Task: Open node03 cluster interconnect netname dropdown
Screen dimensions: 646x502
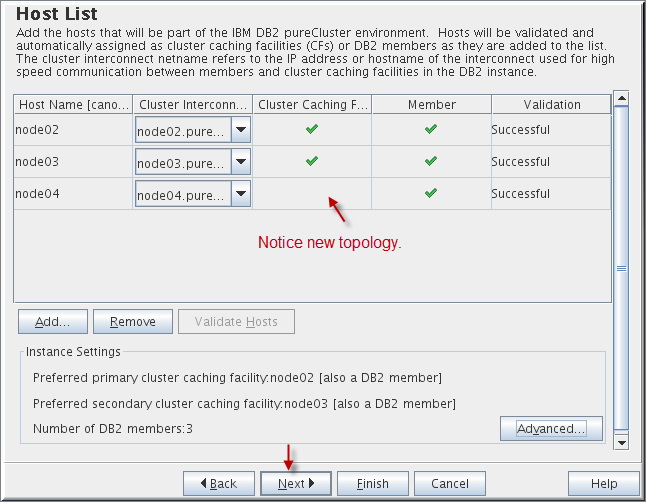Action: (241, 162)
